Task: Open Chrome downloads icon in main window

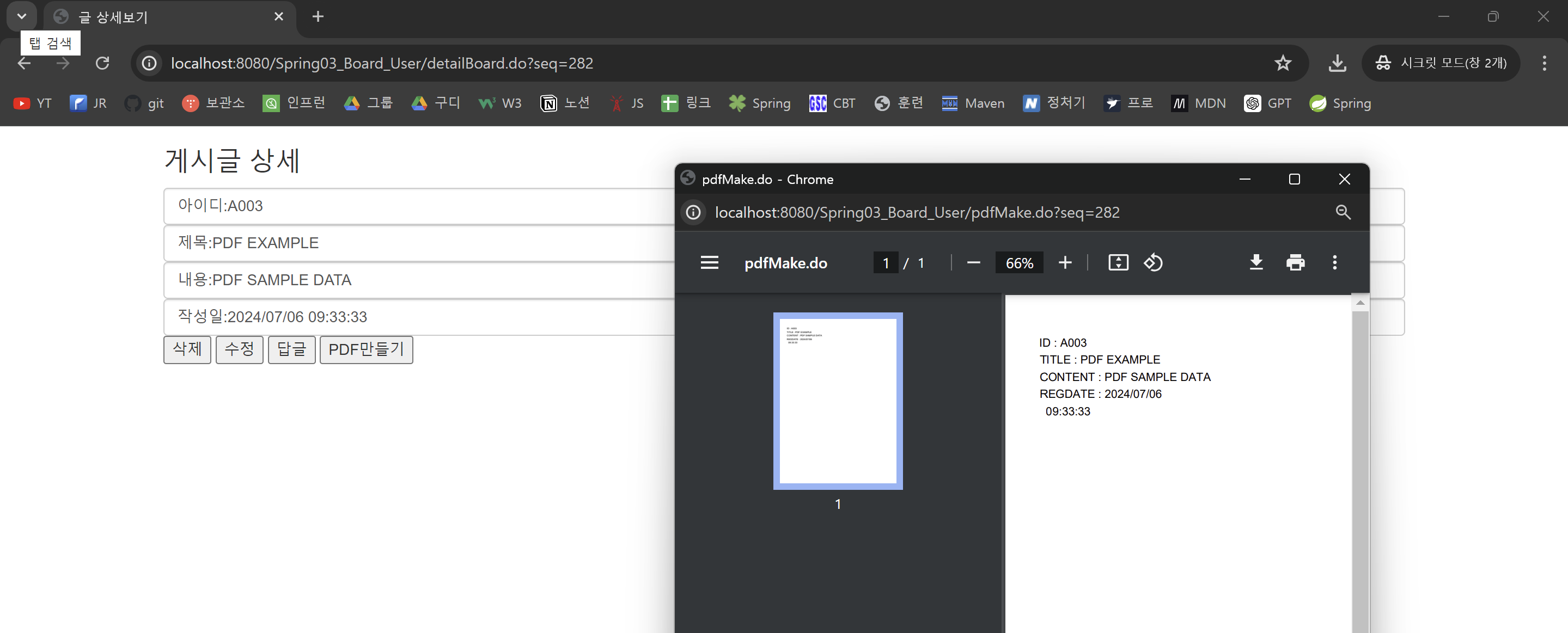Action: pyautogui.click(x=1337, y=63)
